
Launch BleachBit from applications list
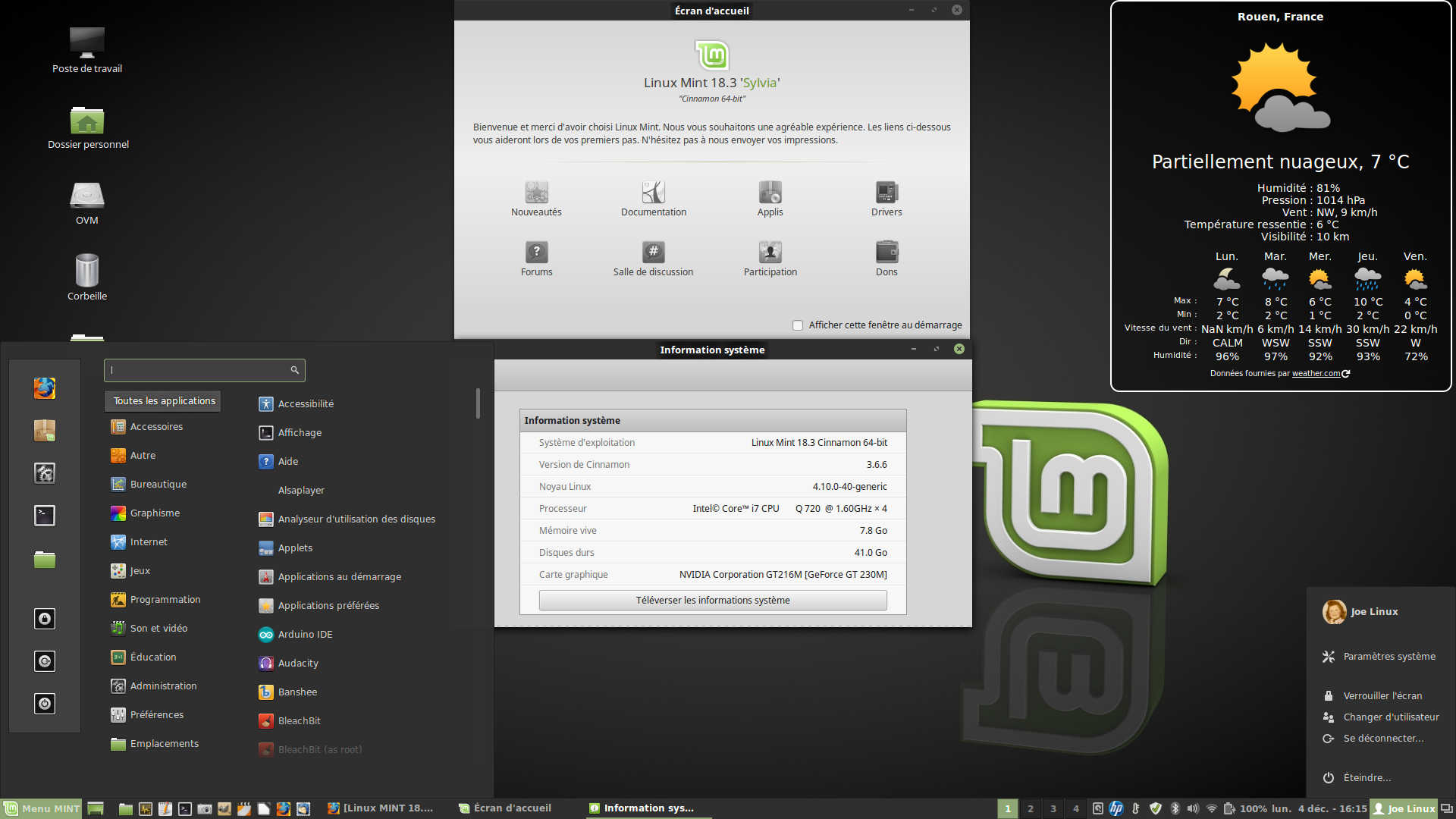[290, 721]
